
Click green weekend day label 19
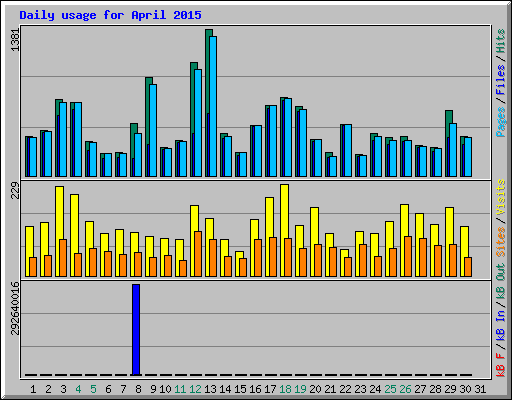[x=300, y=389]
